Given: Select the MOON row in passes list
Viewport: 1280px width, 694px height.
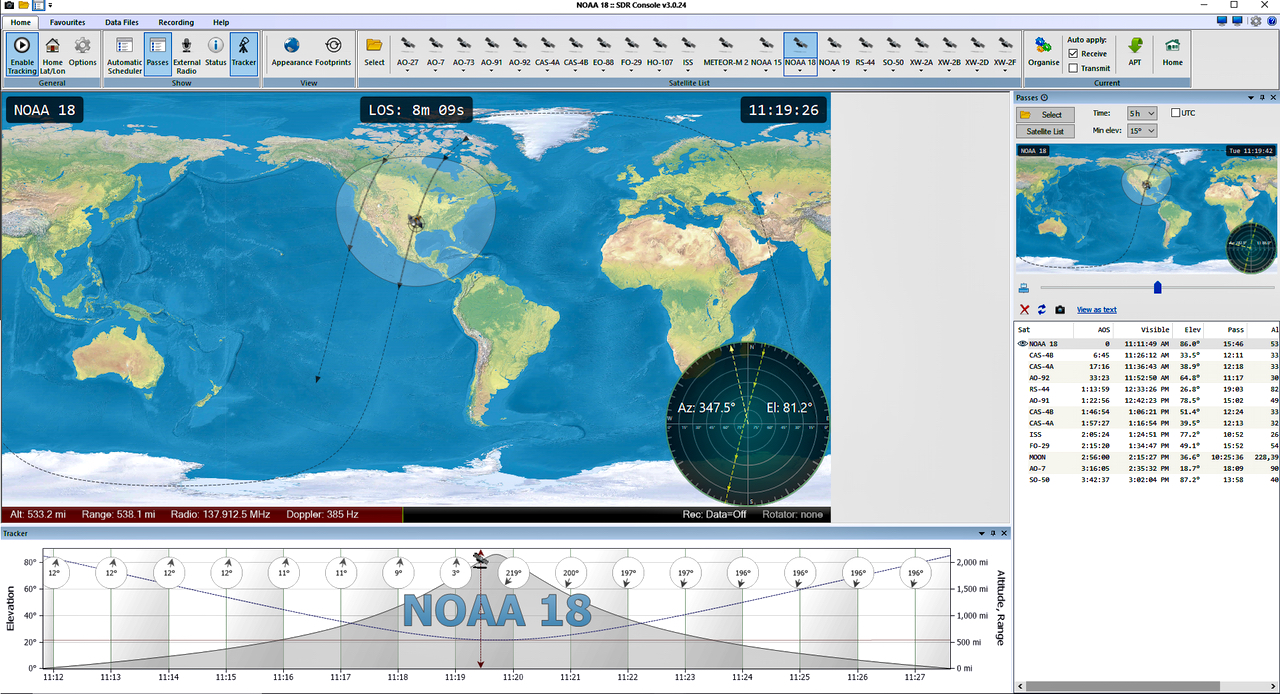Looking at the screenshot, I should tap(1146, 457).
